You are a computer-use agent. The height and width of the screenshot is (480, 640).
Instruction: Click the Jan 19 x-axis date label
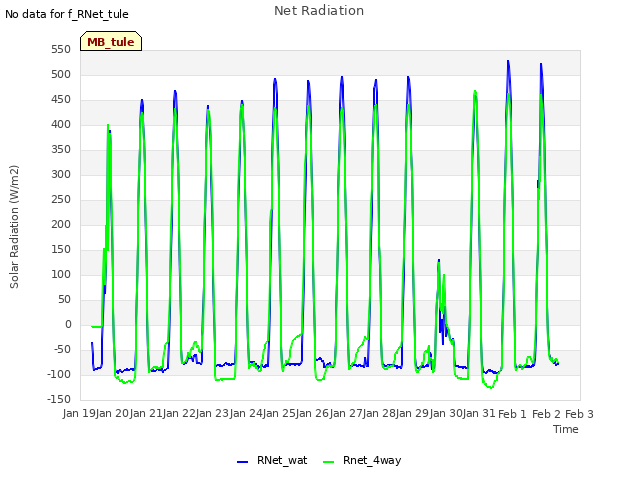click(x=79, y=414)
